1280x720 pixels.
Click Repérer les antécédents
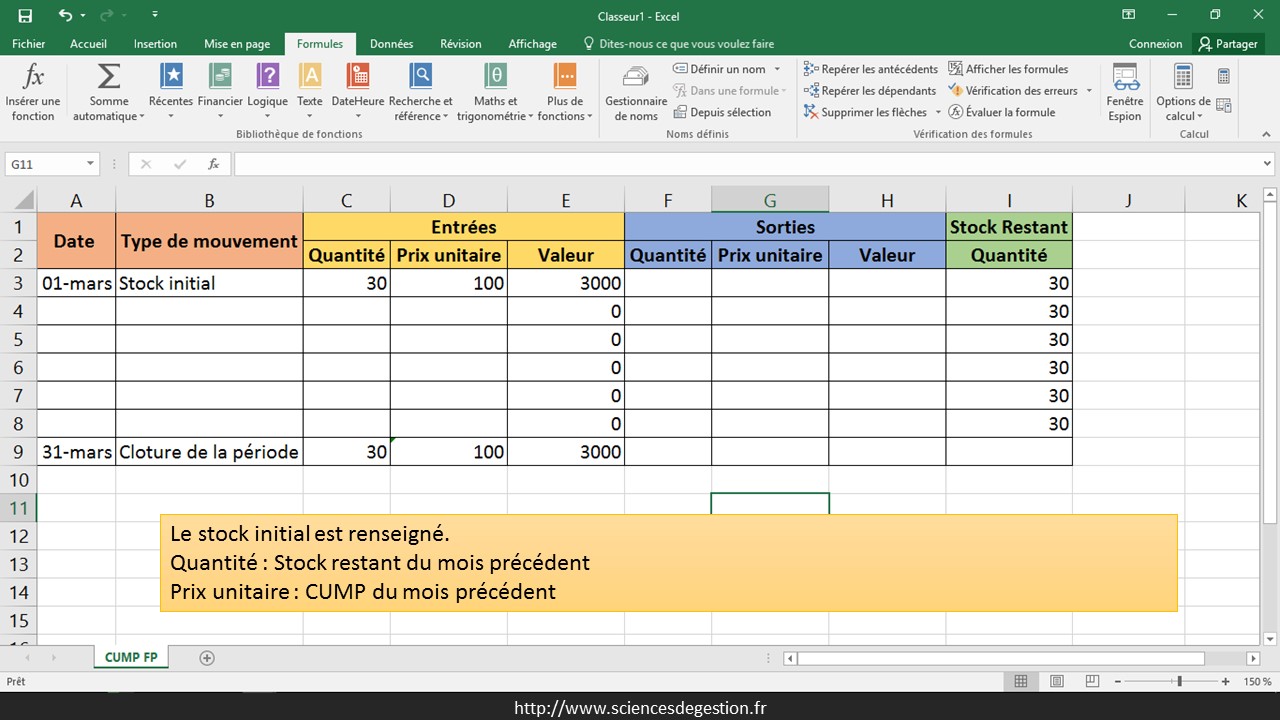[870, 69]
